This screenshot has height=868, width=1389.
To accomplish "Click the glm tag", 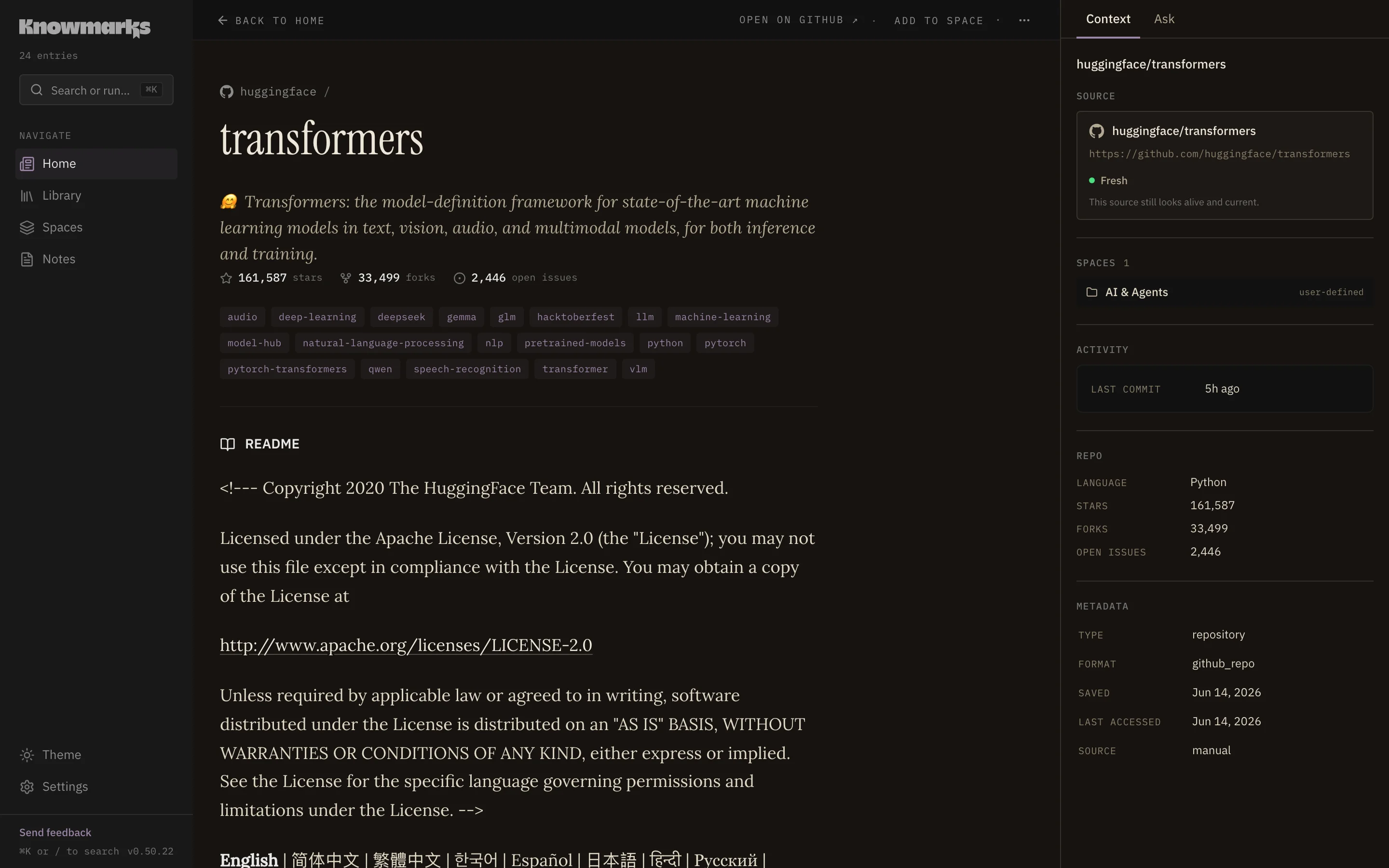I will 507,317.
